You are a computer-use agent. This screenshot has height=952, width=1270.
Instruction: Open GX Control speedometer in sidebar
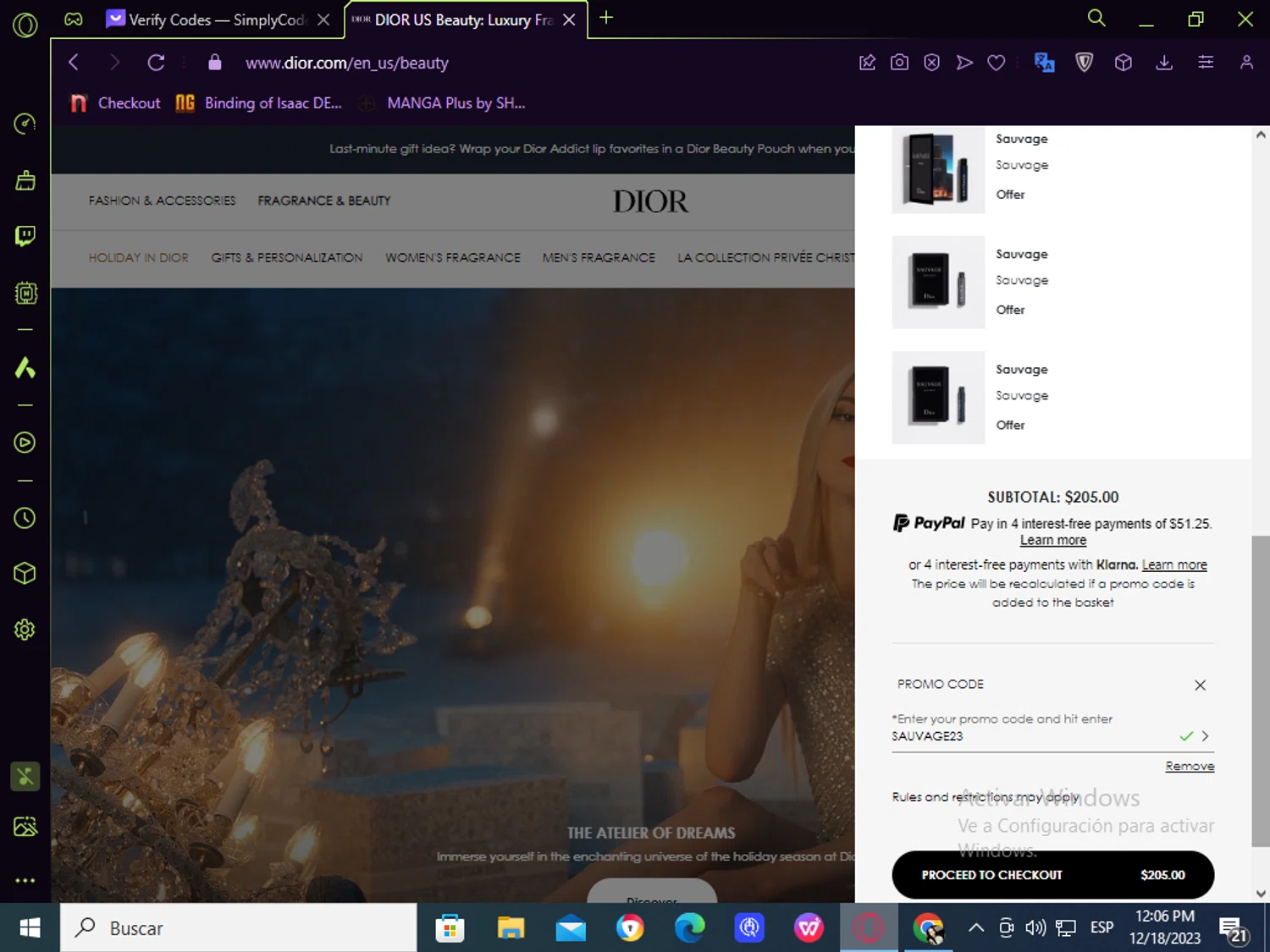25,124
